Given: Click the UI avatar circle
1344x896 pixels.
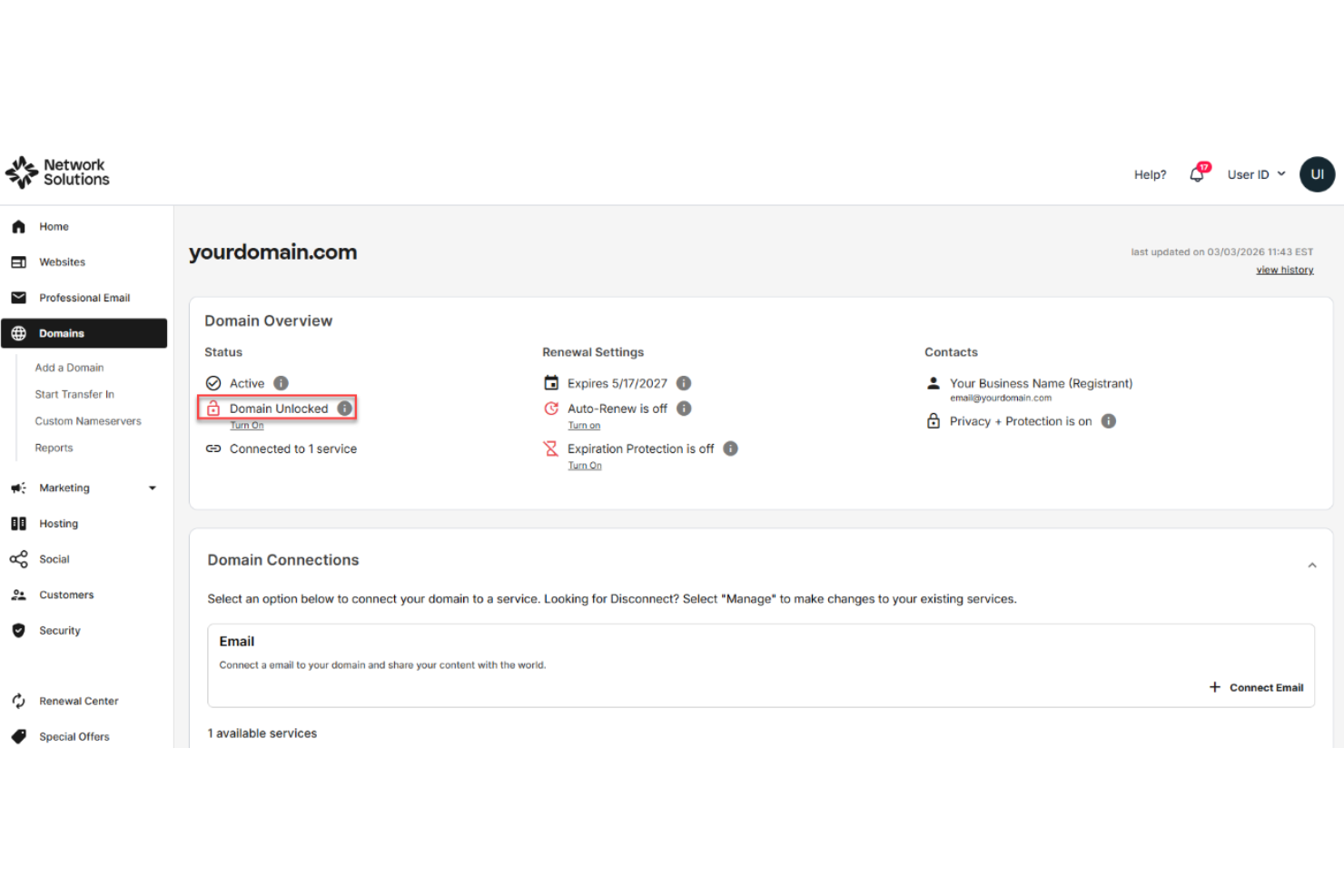Looking at the screenshot, I should (1318, 173).
